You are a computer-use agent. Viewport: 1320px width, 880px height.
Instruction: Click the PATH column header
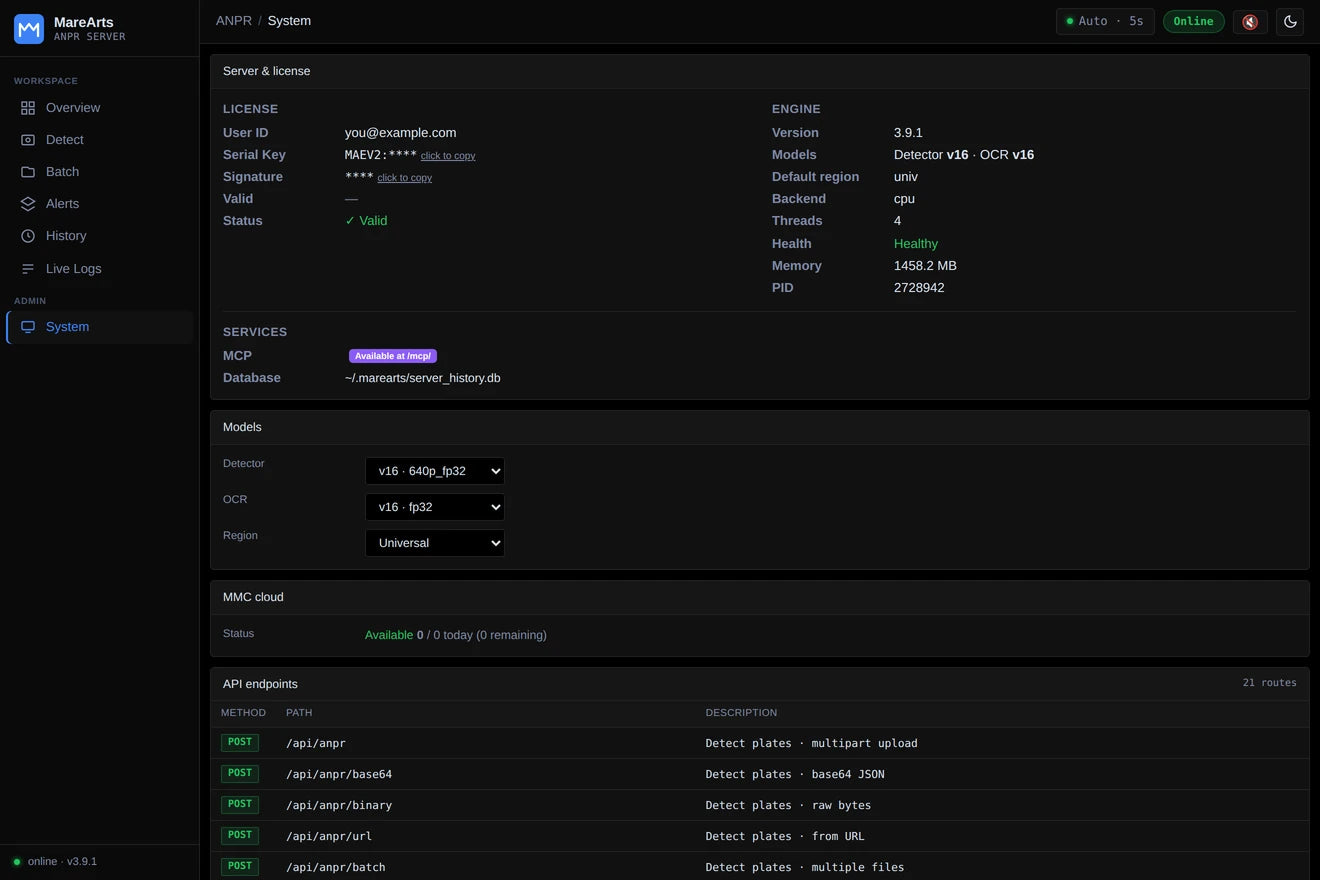click(x=299, y=713)
